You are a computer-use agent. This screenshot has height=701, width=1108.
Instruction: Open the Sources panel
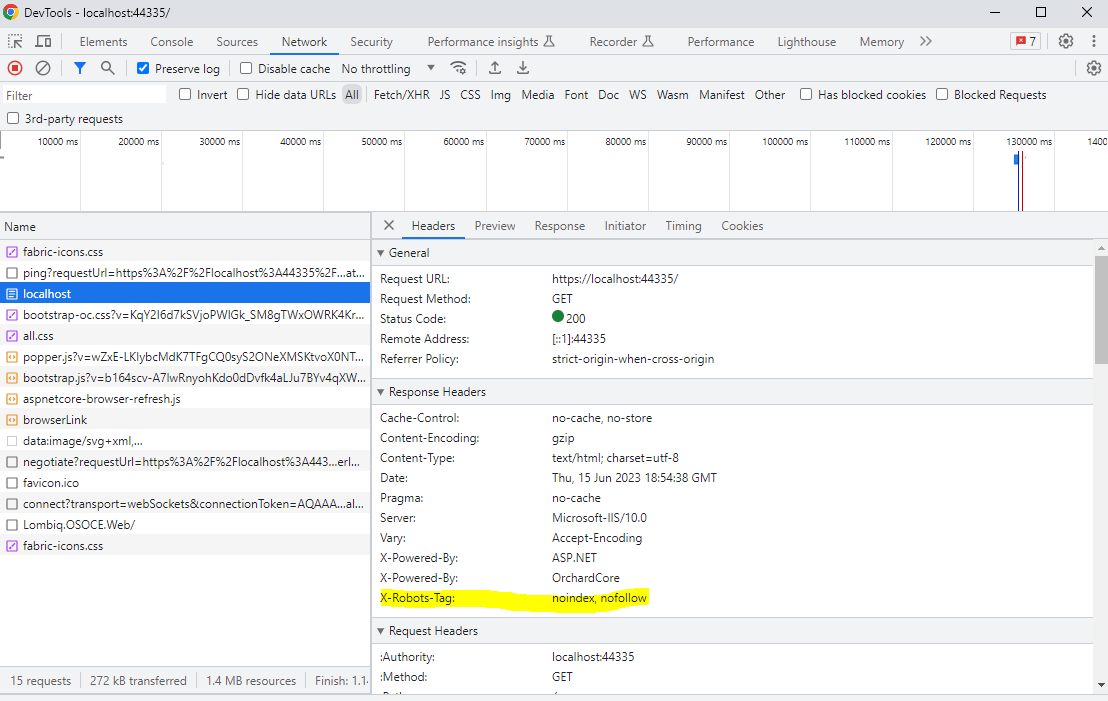point(237,42)
